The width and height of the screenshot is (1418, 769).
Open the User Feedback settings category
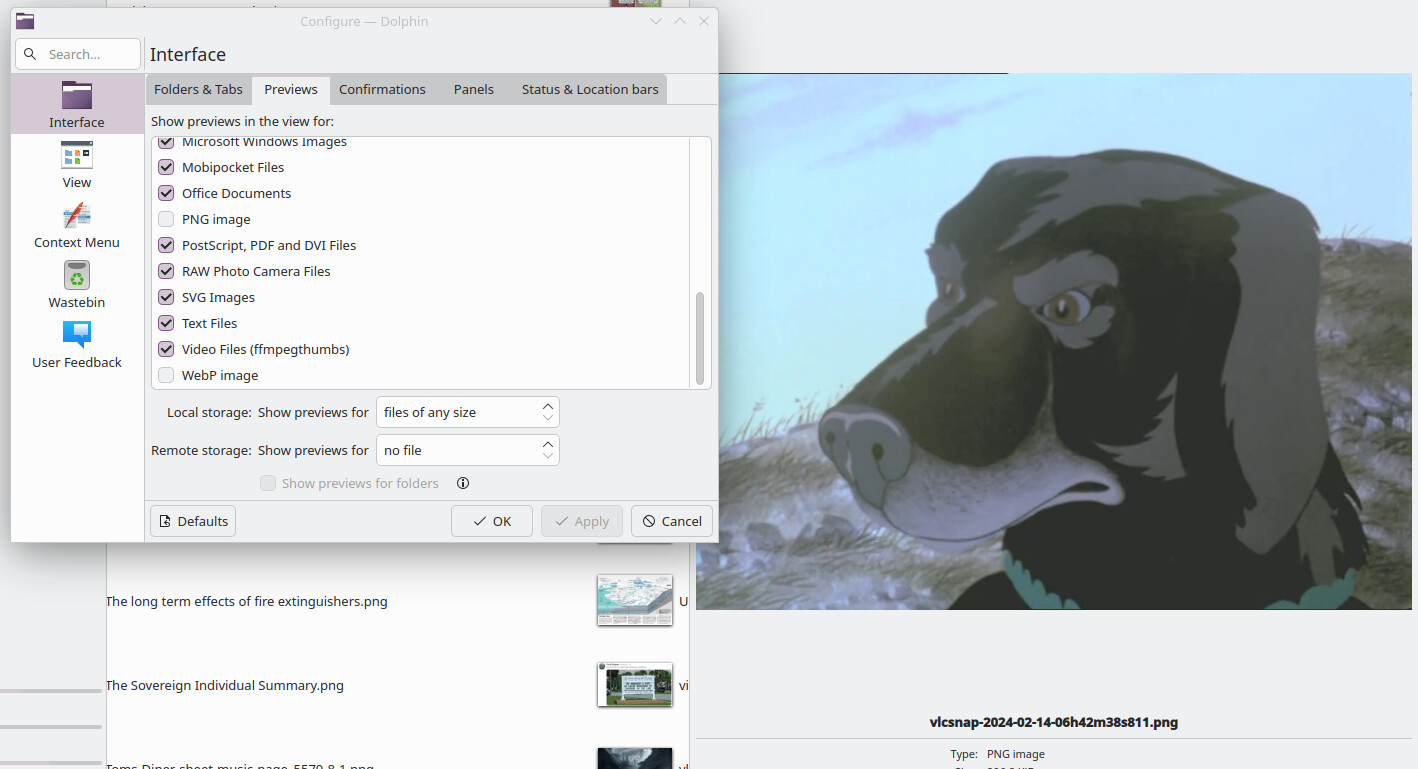tap(77, 344)
